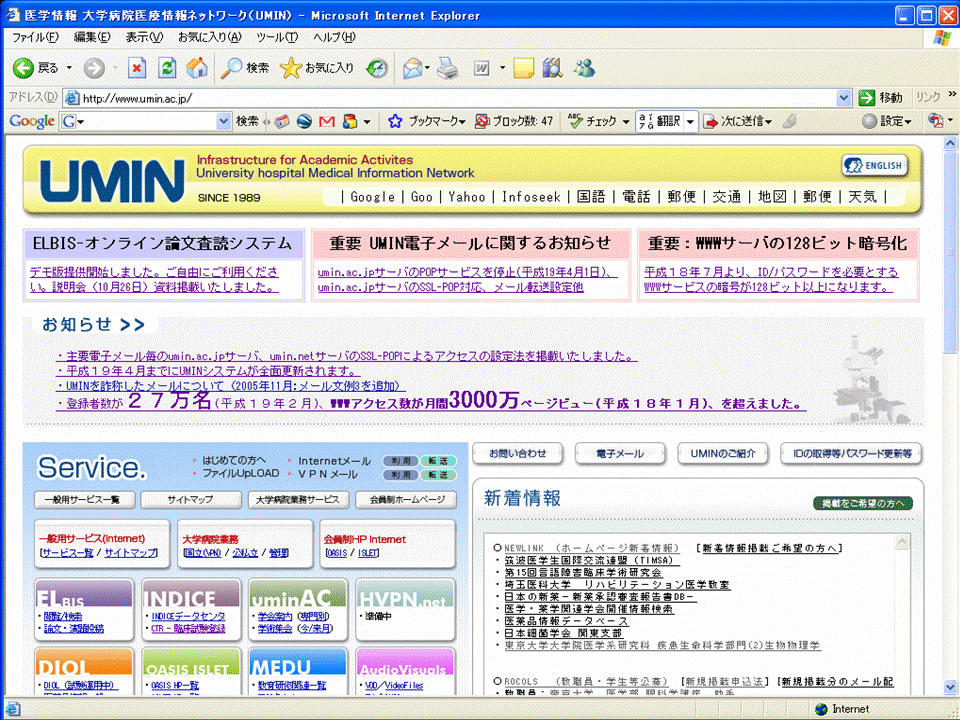Viewport: 960px width, 720px height.
Task: Click the Stop loading icon
Action: 138,68
